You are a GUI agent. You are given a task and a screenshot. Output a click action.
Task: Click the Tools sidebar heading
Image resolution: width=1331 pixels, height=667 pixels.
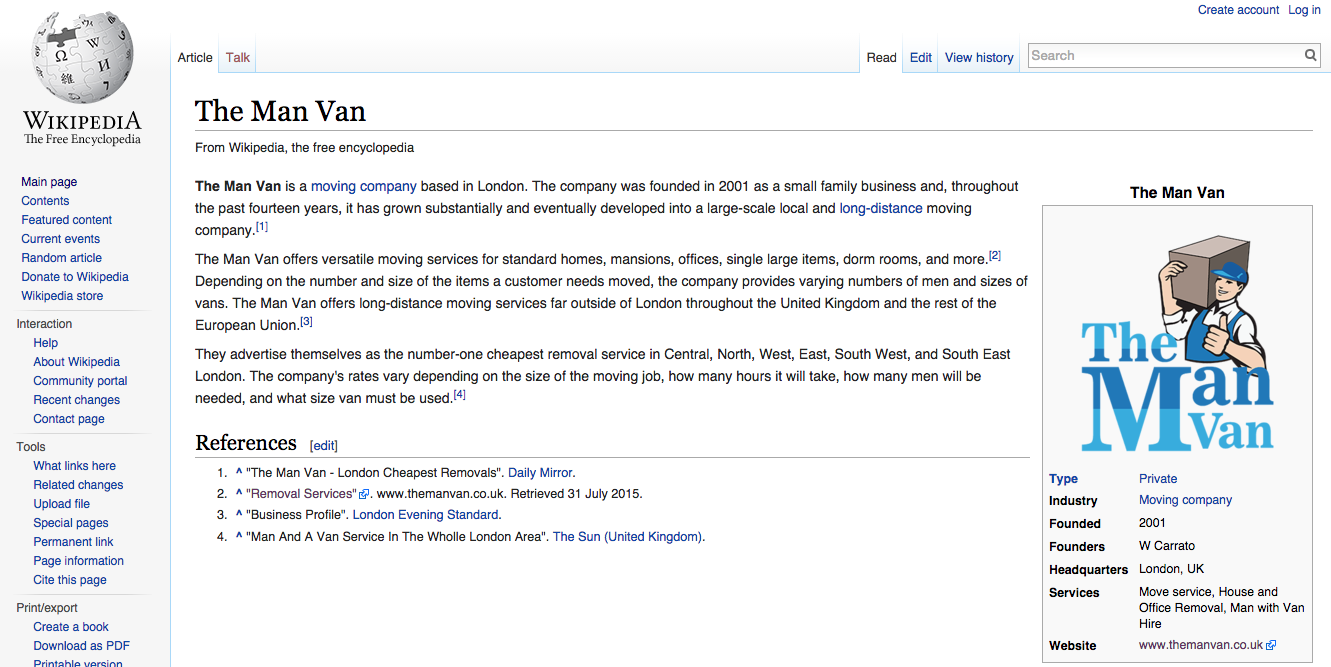(31, 447)
